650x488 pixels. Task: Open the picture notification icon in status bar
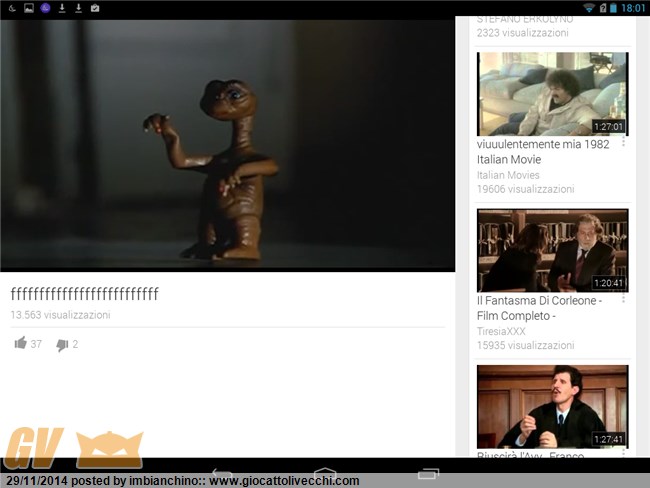click(29, 8)
